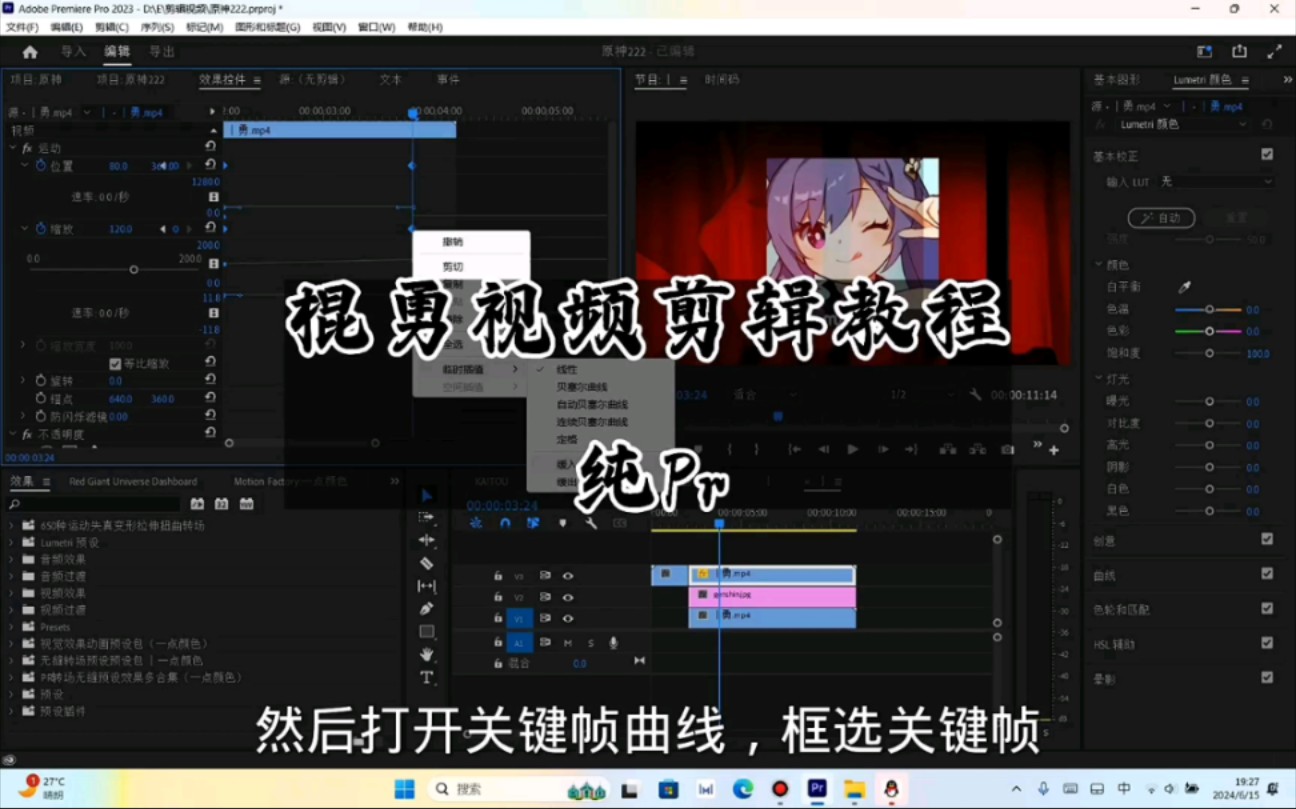Open Input LUT dropdown

(1216, 182)
